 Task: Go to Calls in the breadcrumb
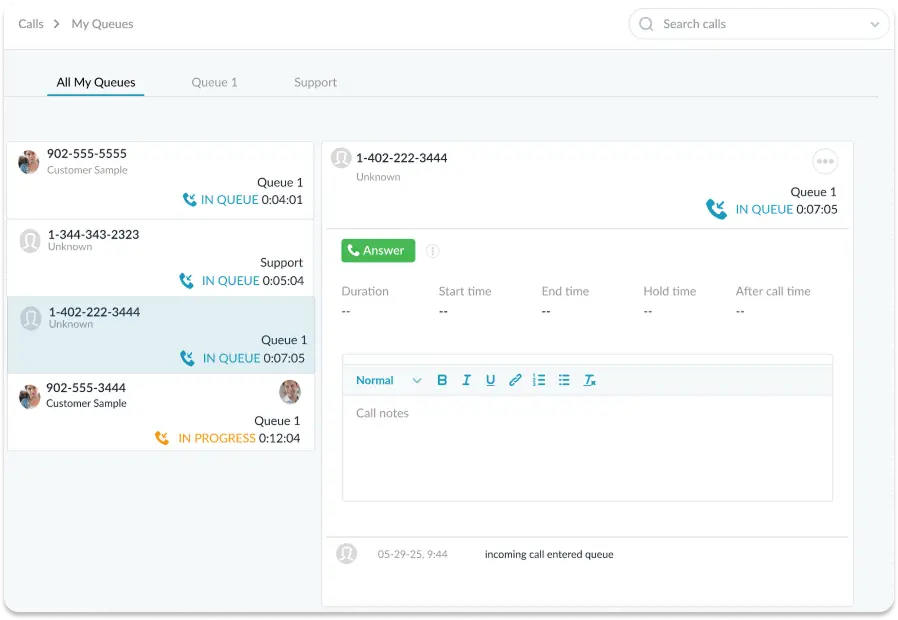[x=31, y=24]
